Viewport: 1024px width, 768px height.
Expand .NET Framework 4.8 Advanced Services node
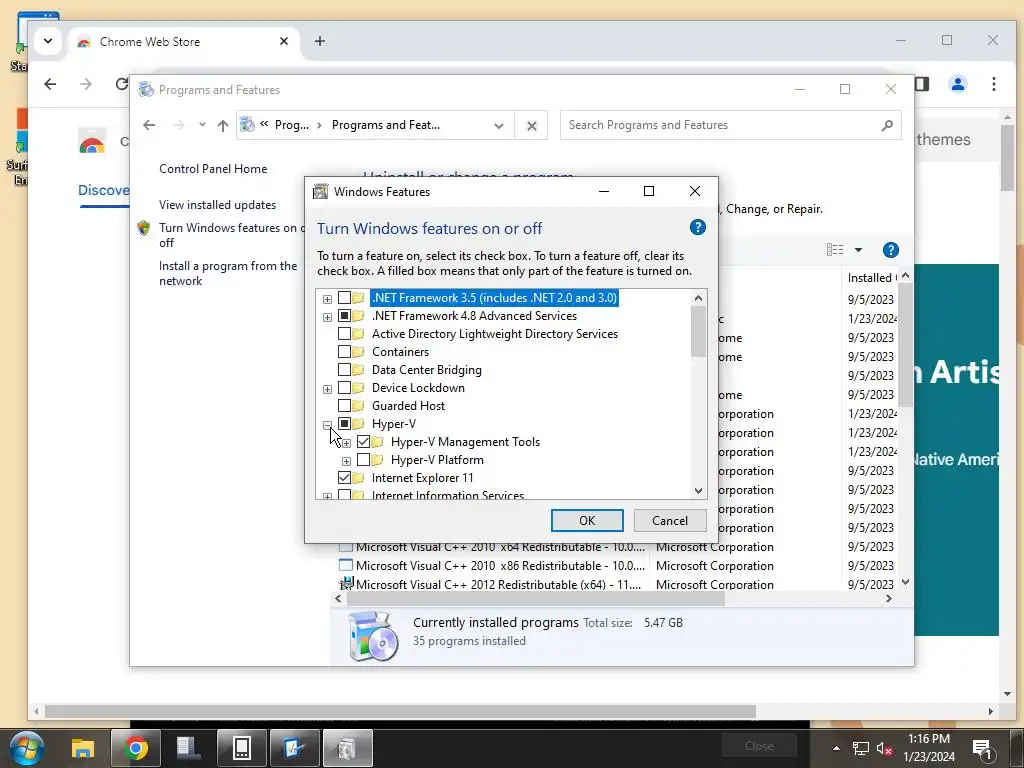point(327,317)
